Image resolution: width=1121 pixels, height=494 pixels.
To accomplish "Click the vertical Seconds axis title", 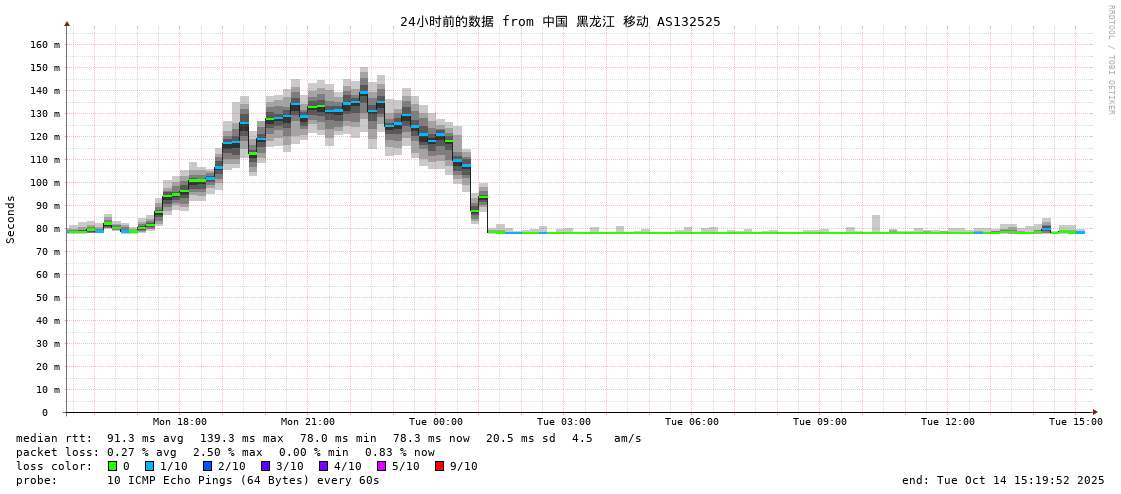I will point(11,219).
